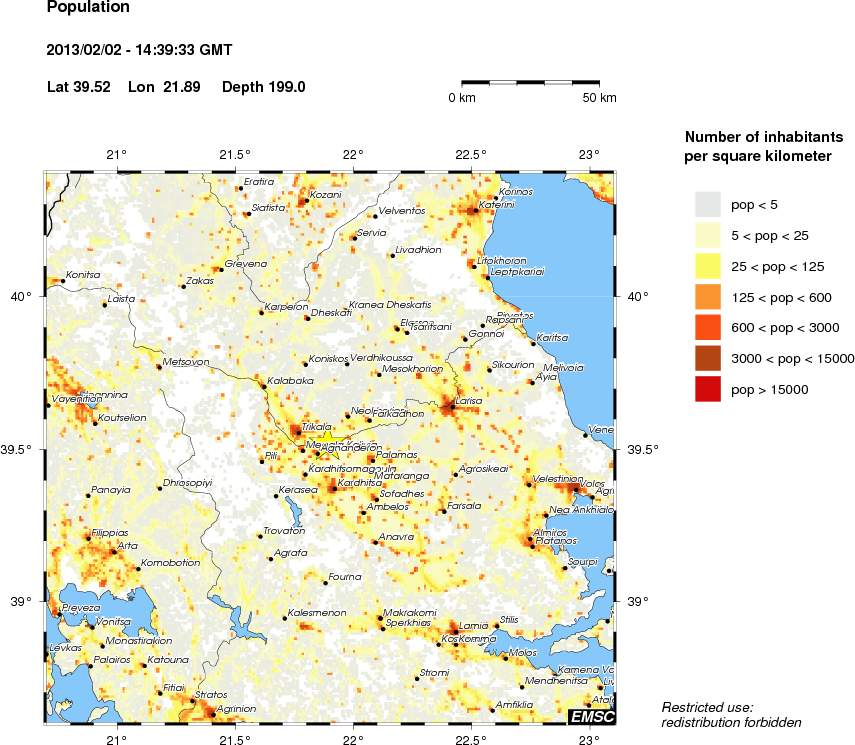Click the yellow '25 < pop < 125' swatch
The height and width of the screenshot is (745, 855).
click(x=707, y=266)
